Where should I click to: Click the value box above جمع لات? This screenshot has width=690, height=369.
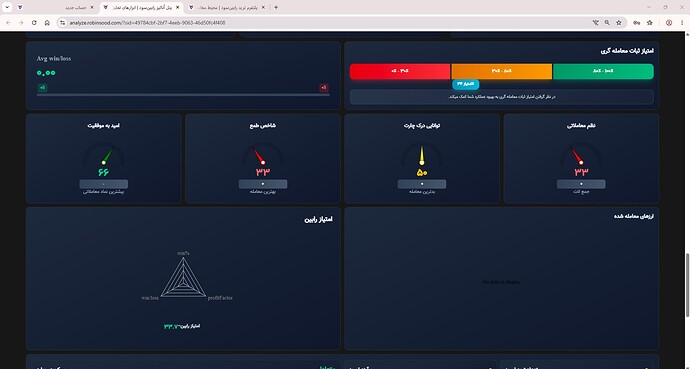pyautogui.click(x=581, y=184)
